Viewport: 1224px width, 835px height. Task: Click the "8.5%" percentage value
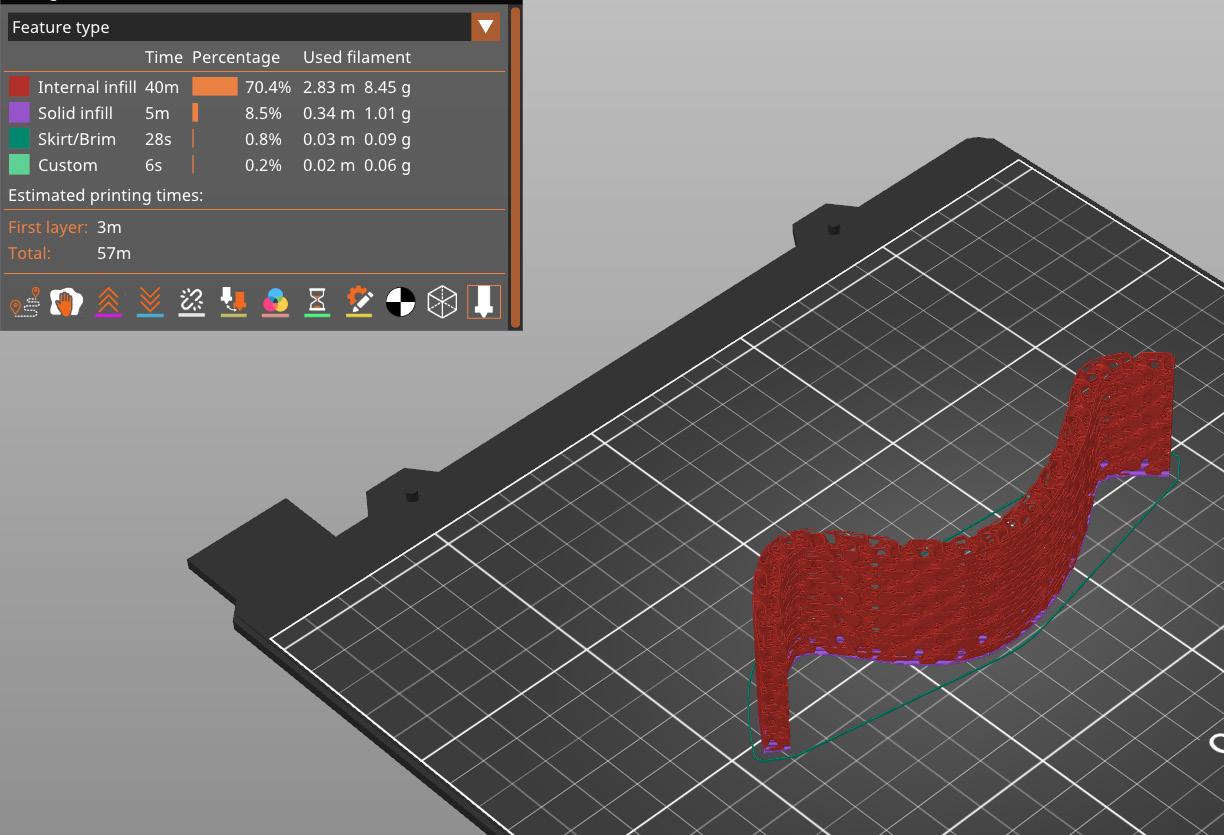pos(263,113)
